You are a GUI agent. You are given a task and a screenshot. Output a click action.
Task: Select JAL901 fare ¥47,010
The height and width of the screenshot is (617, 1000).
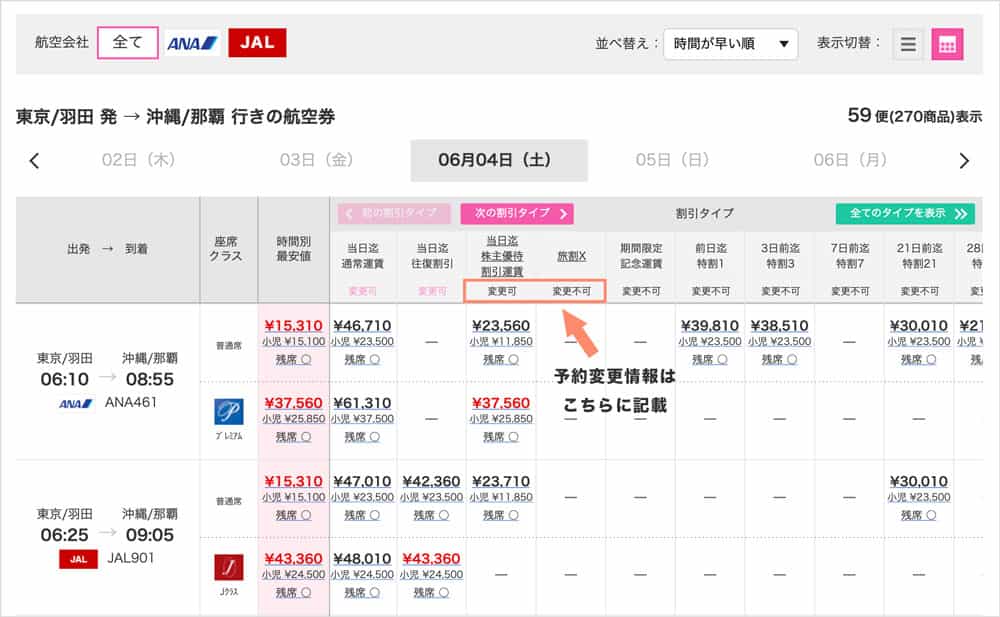(x=362, y=481)
